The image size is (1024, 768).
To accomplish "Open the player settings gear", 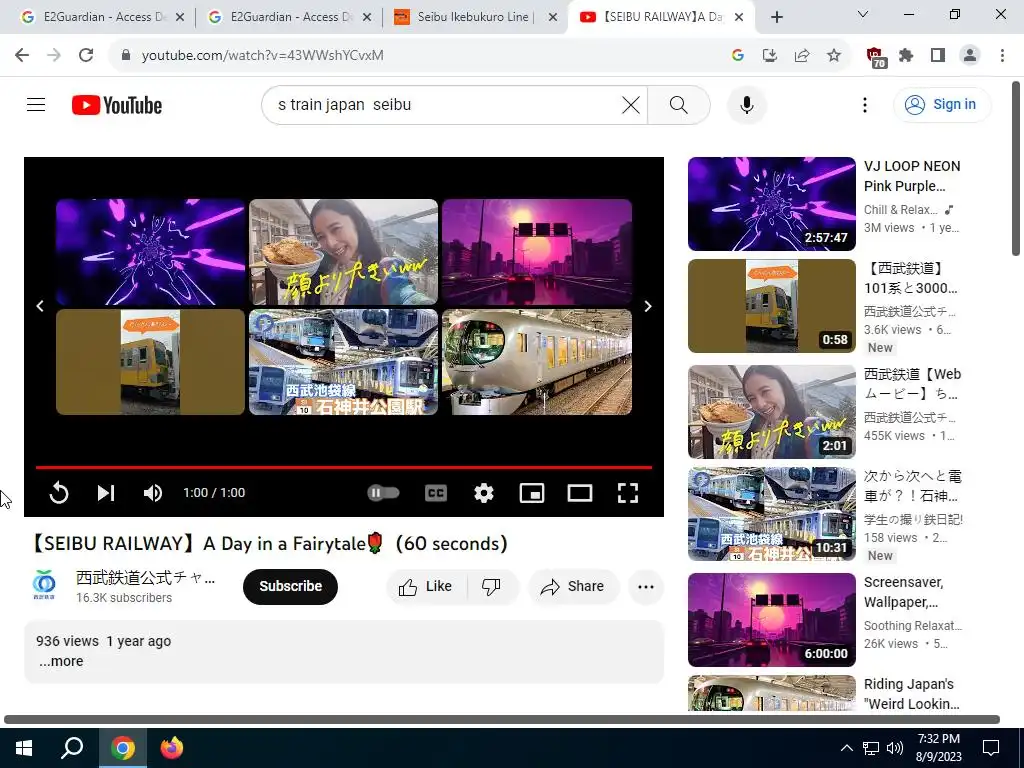I will coord(484,493).
